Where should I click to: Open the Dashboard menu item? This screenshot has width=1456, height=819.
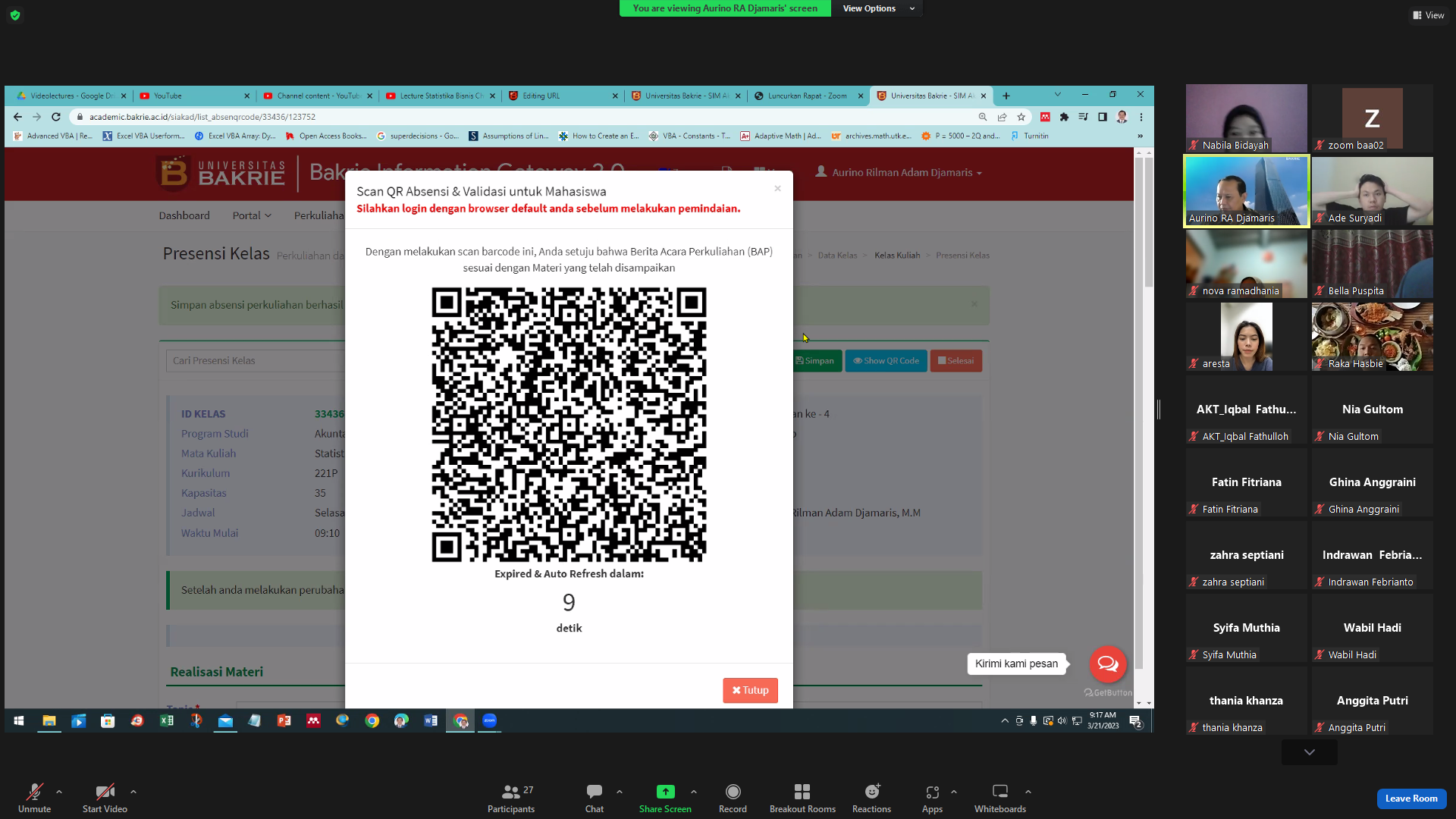point(184,215)
